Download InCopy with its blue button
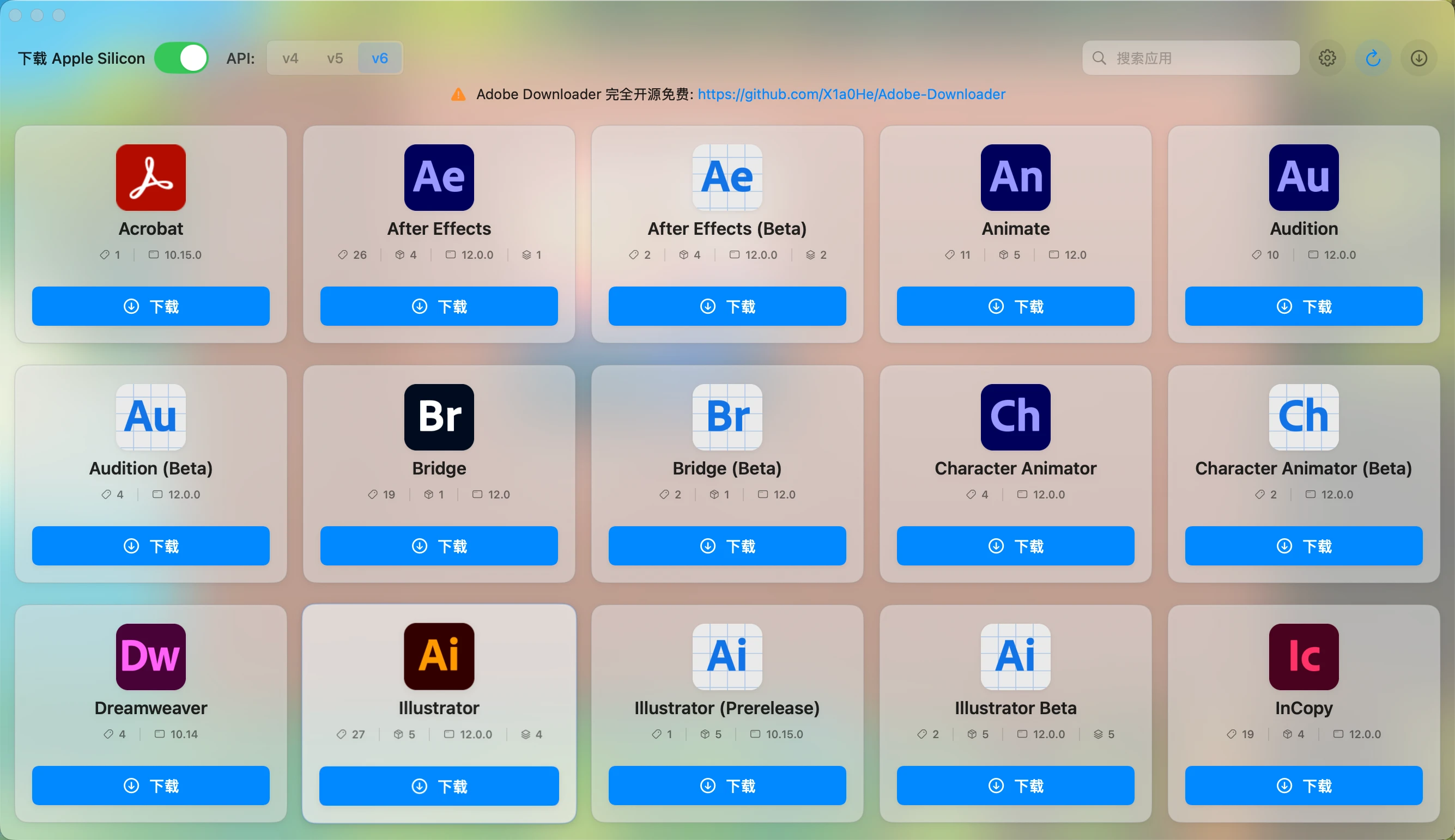The height and width of the screenshot is (840, 1455). [x=1303, y=785]
